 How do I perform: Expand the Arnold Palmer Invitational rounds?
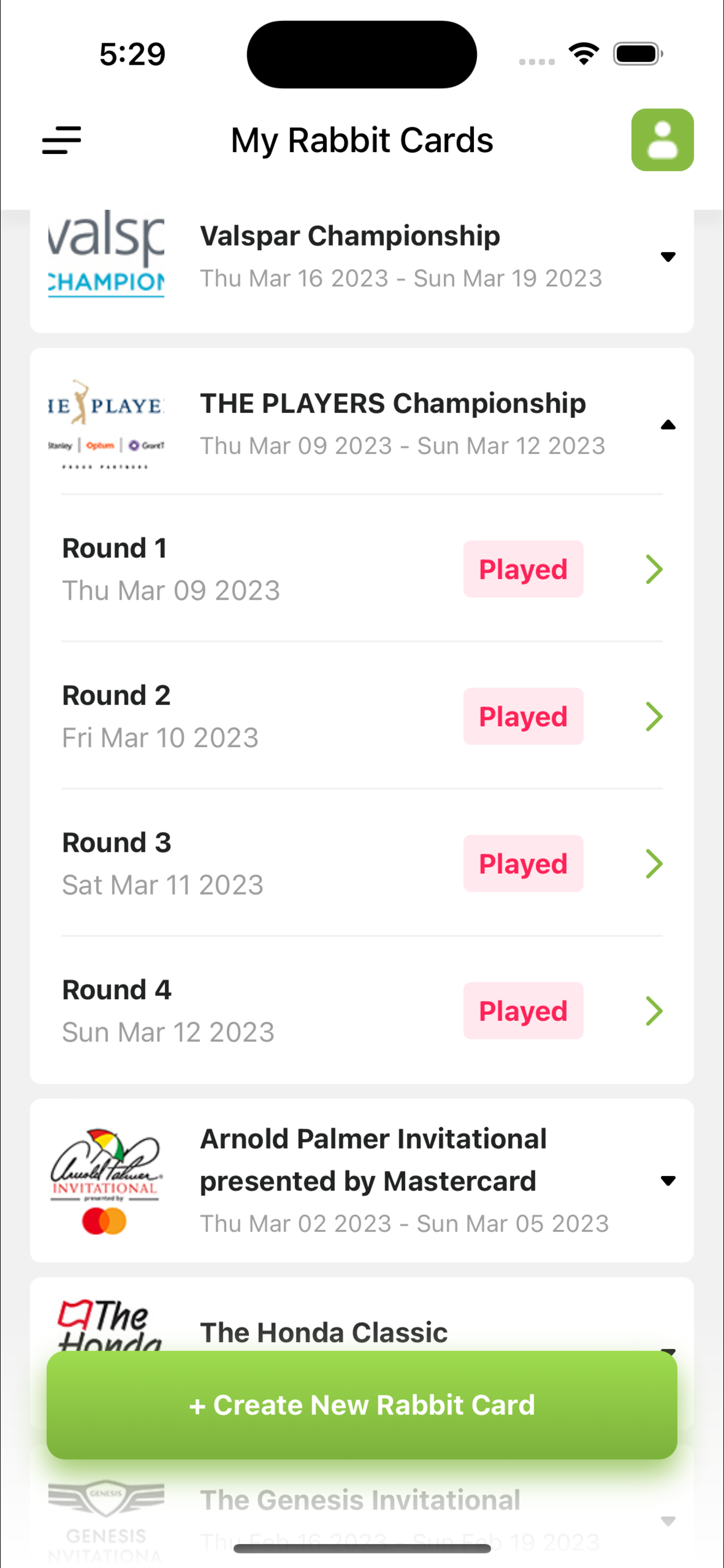(668, 1181)
